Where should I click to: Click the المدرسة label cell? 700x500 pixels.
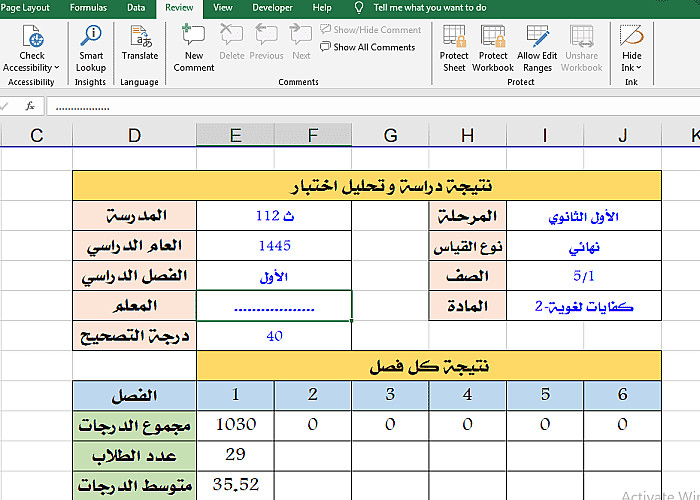(x=134, y=216)
